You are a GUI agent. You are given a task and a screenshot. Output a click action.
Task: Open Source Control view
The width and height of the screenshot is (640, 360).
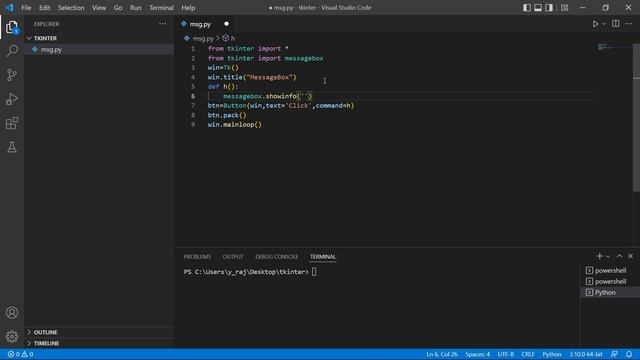coord(12,75)
